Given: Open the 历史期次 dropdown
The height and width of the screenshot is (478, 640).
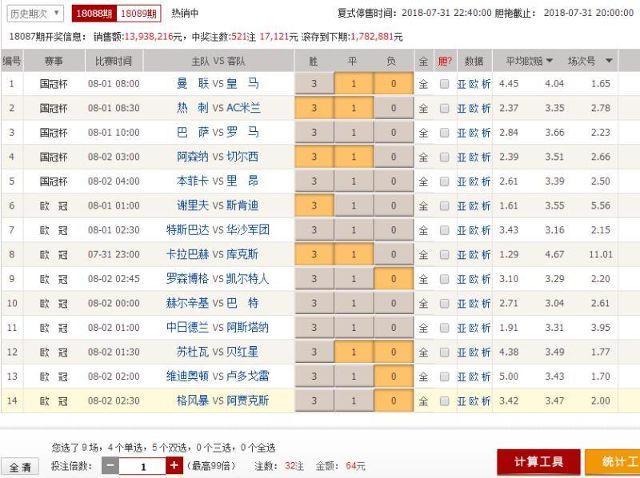Looking at the screenshot, I should coord(35,14).
